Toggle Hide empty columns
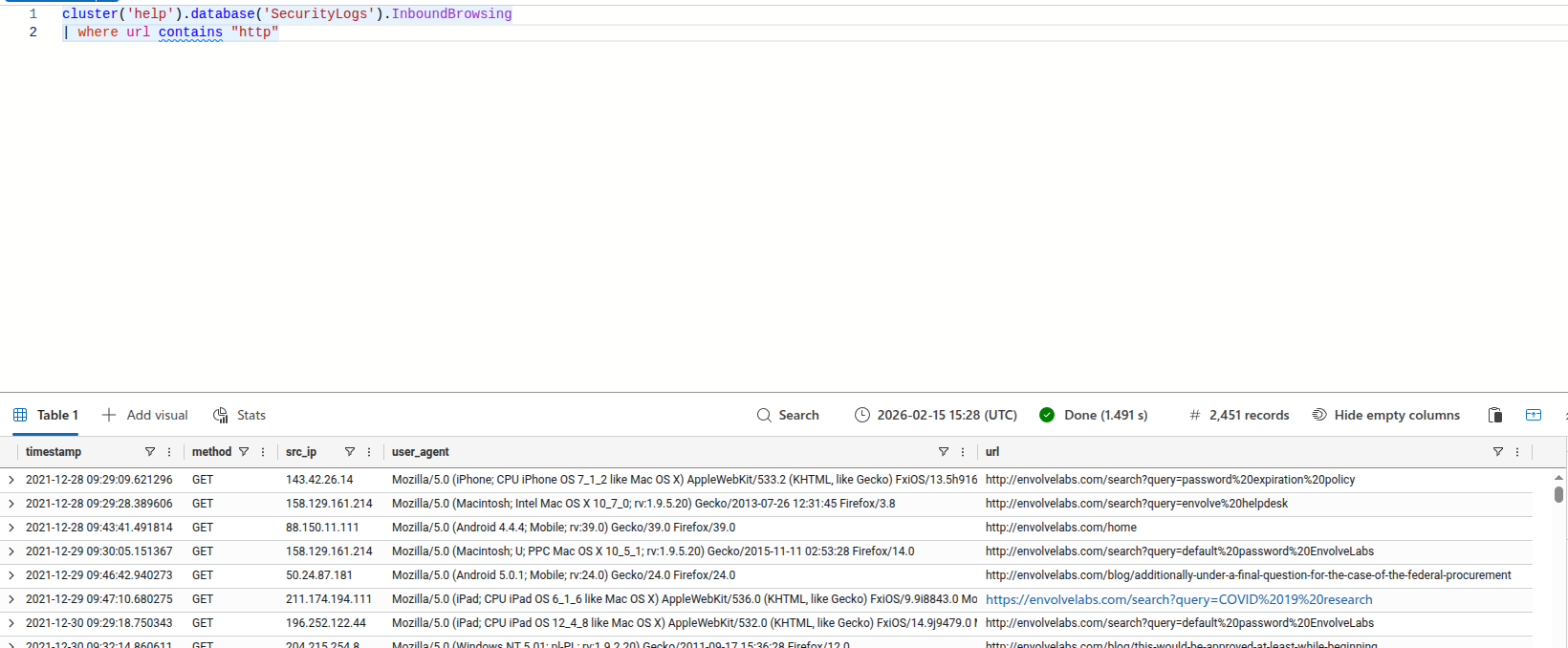 tap(1385, 415)
